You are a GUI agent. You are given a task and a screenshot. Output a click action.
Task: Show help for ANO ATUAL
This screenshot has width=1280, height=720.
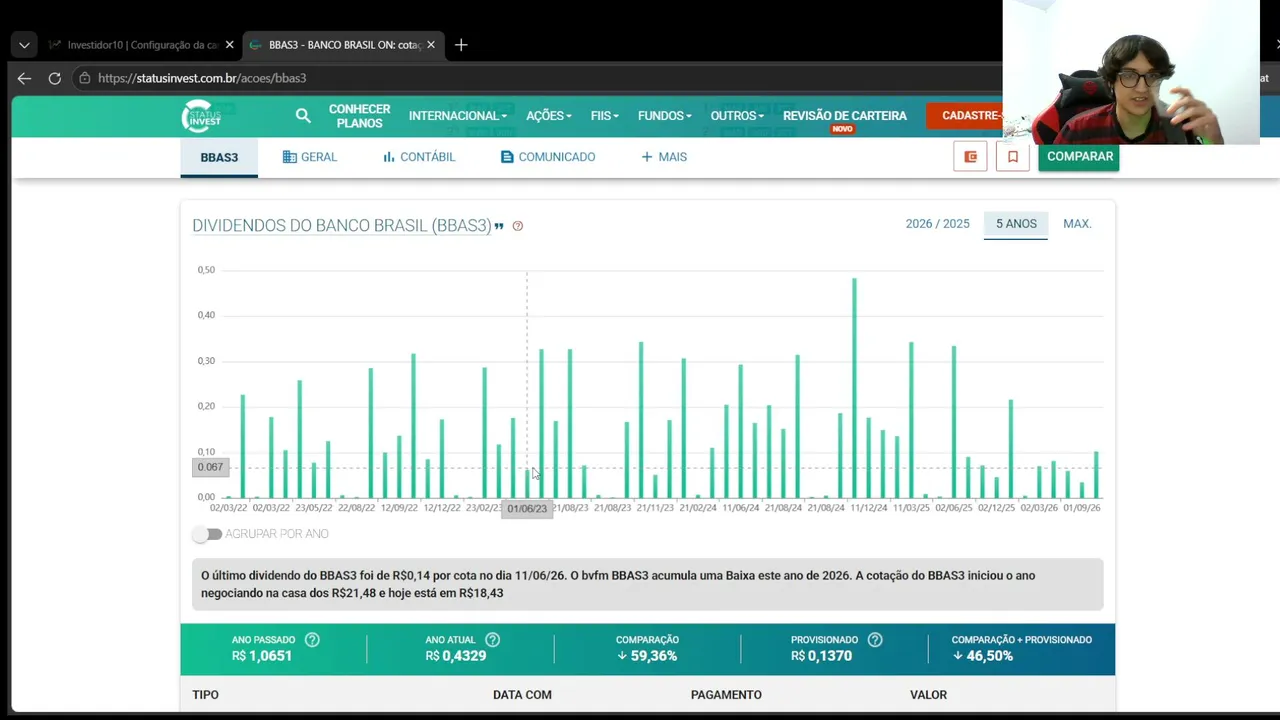point(492,640)
